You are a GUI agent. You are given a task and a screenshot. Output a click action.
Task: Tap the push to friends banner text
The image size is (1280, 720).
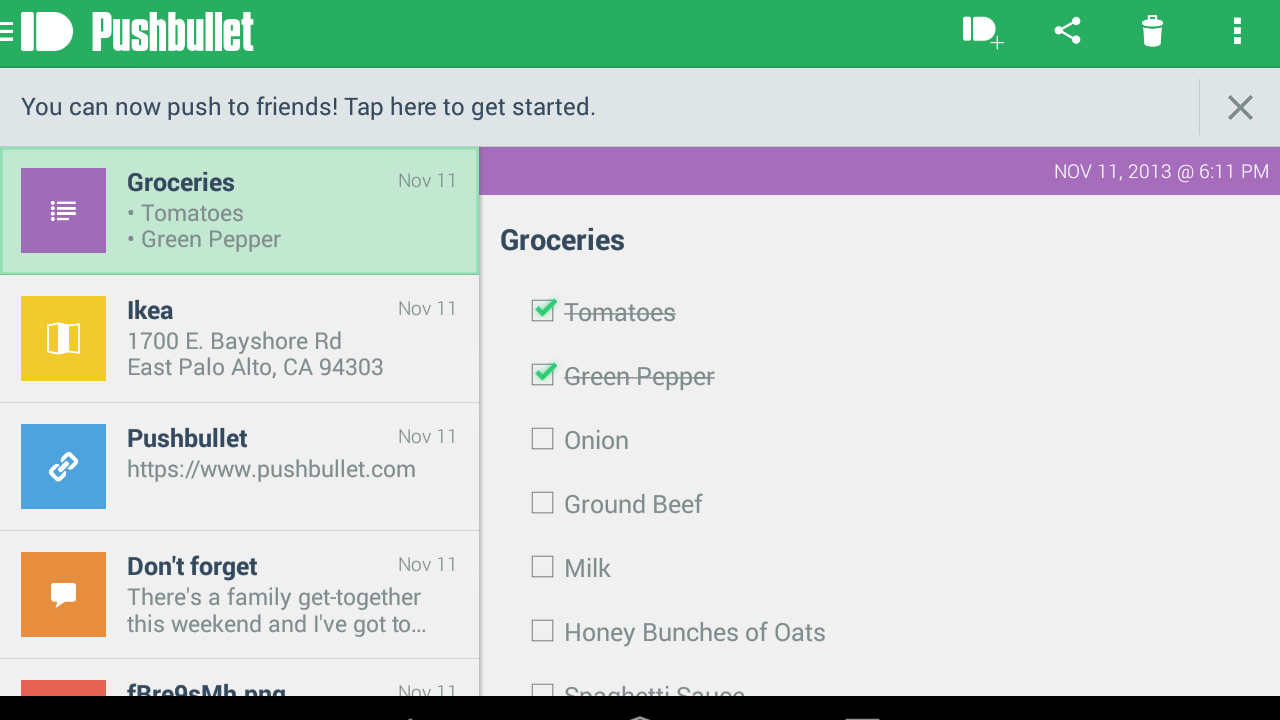pos(308,107)
